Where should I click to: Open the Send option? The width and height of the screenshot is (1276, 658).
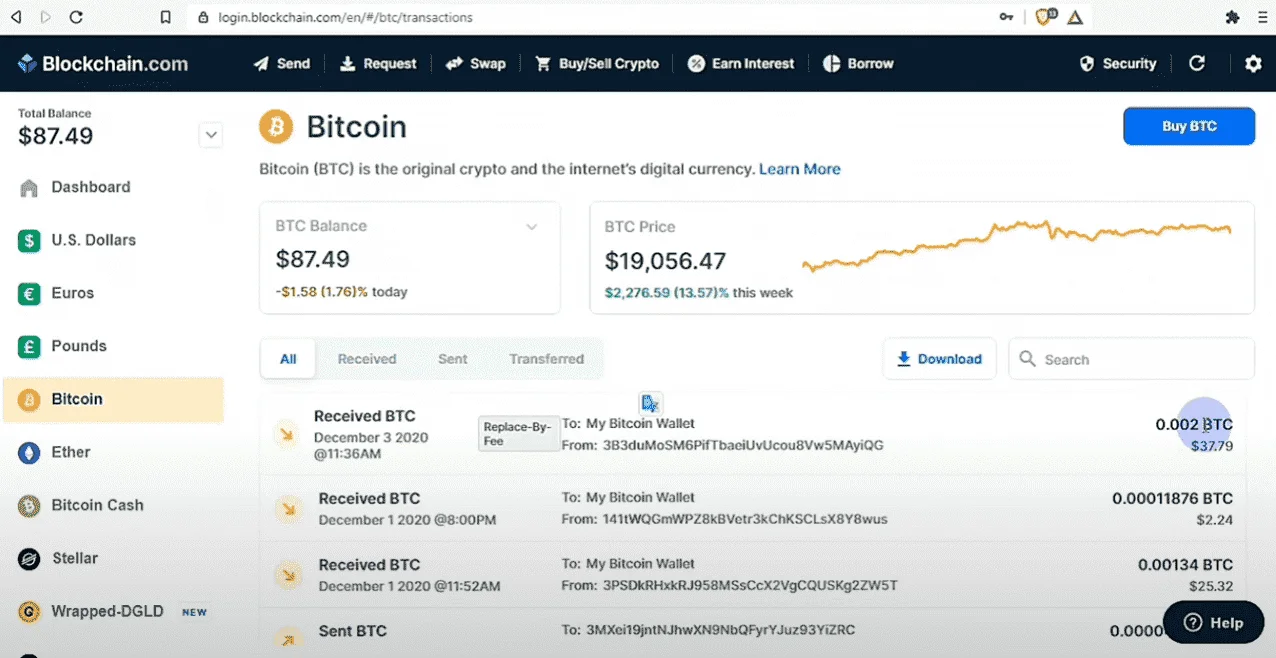tap(282, 64)
